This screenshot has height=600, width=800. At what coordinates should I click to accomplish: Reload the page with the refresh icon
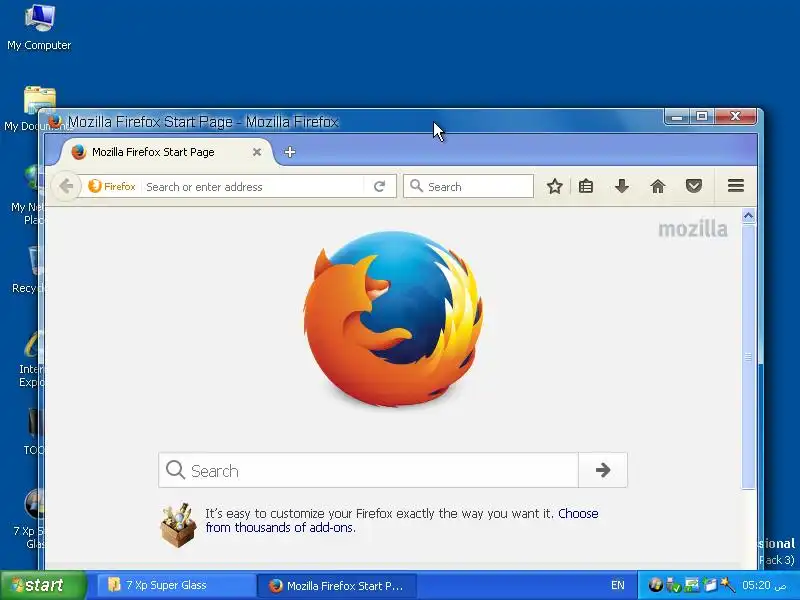(379, 187)
